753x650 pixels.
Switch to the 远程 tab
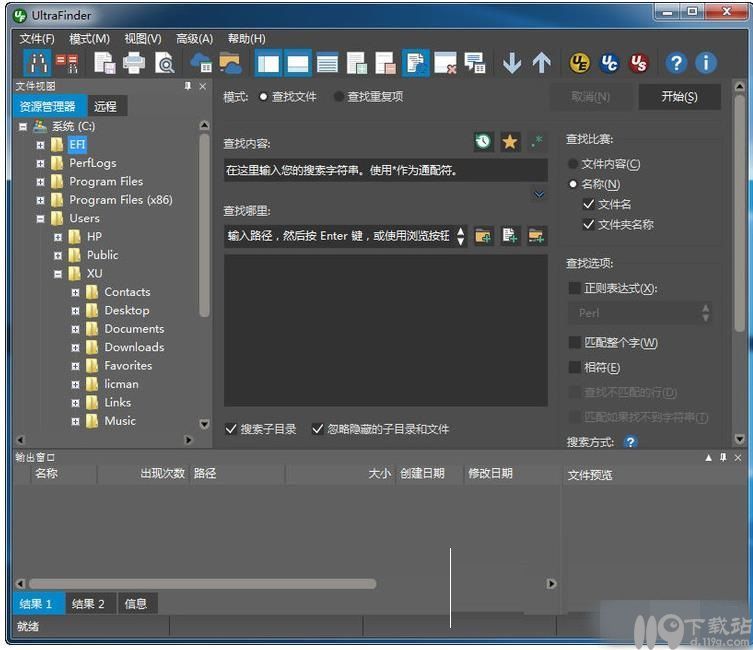click(x=106, y=106)
